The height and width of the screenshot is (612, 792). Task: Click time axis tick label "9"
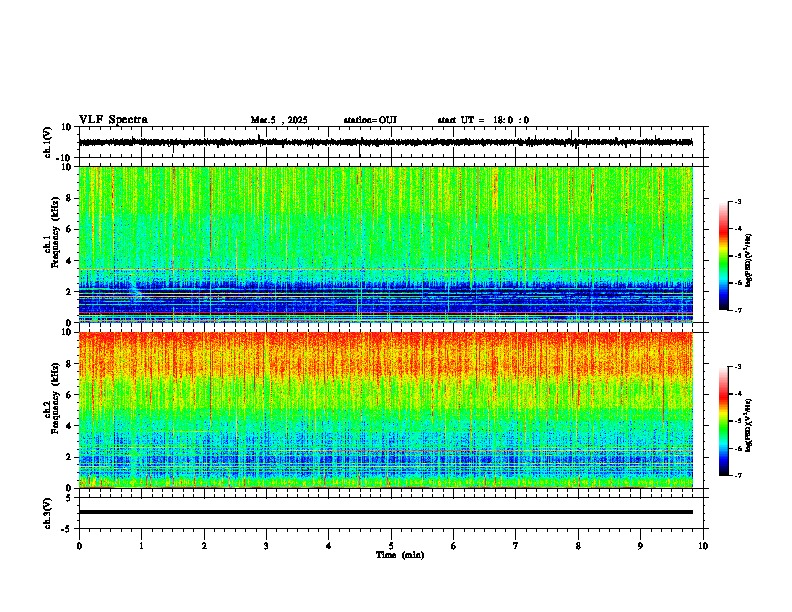[x=640, y=546]
